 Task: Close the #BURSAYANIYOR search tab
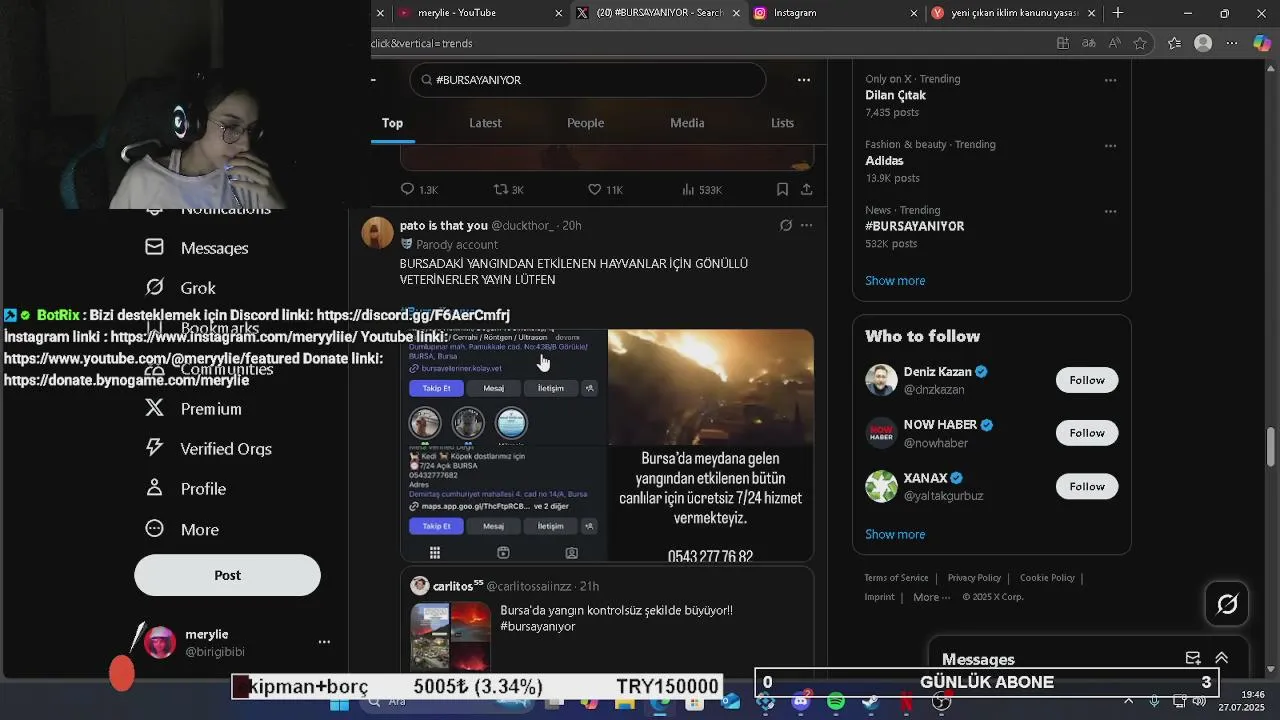736,13
